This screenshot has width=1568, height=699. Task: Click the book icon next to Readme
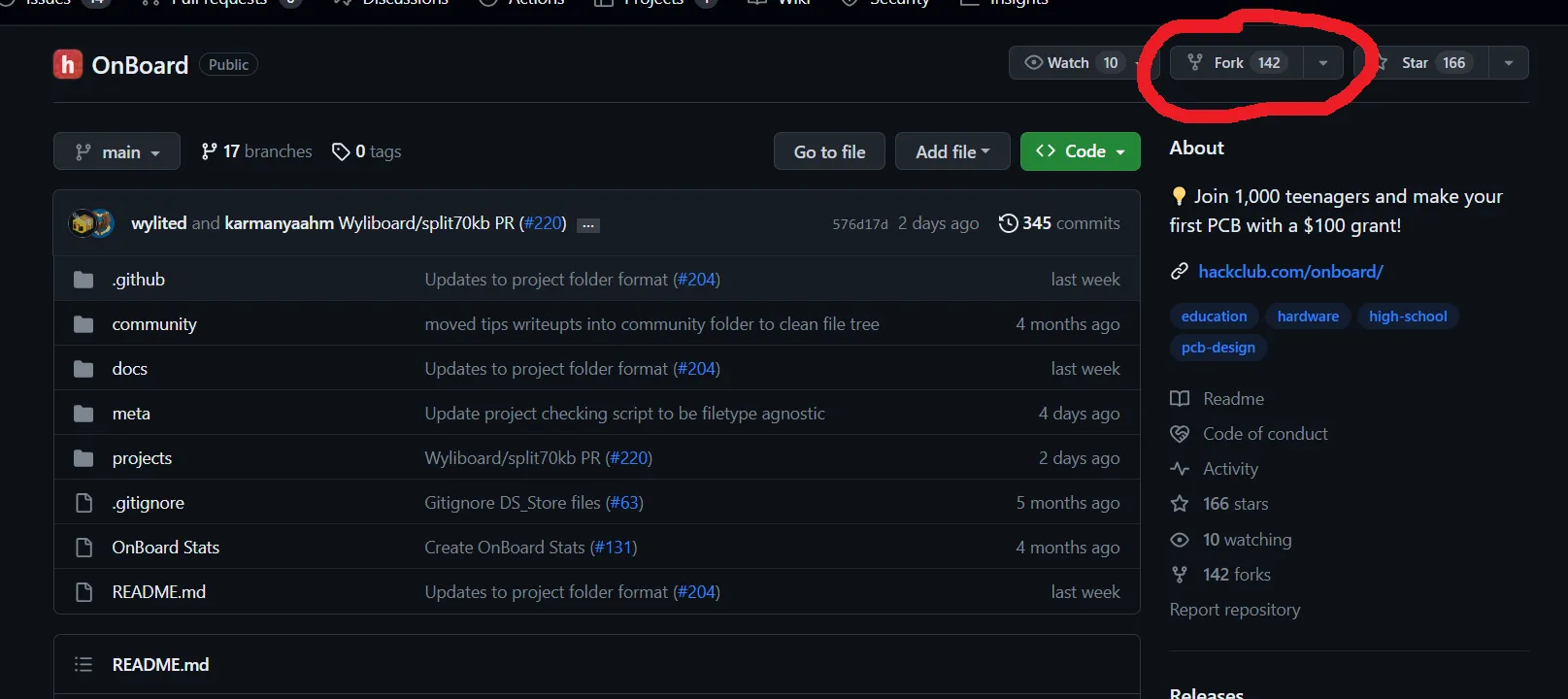coord(1180,399)
